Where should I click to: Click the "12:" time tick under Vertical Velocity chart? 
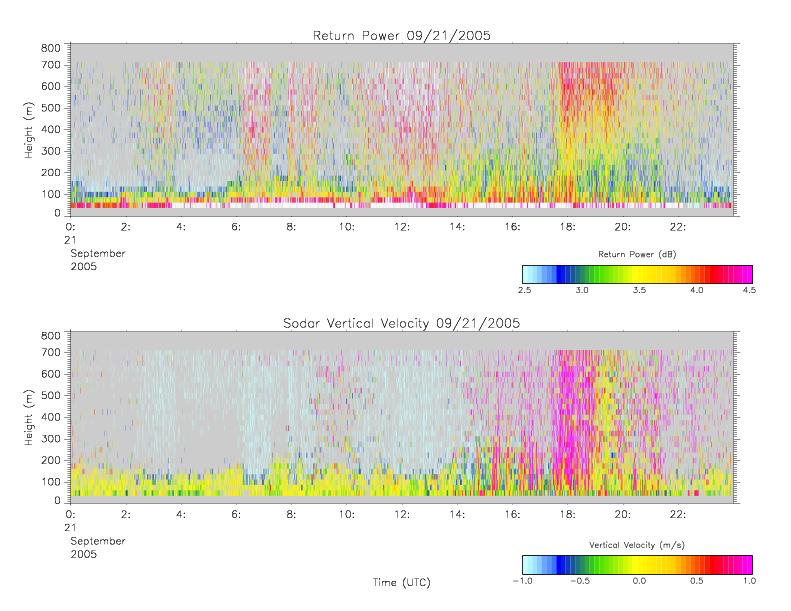402,515
